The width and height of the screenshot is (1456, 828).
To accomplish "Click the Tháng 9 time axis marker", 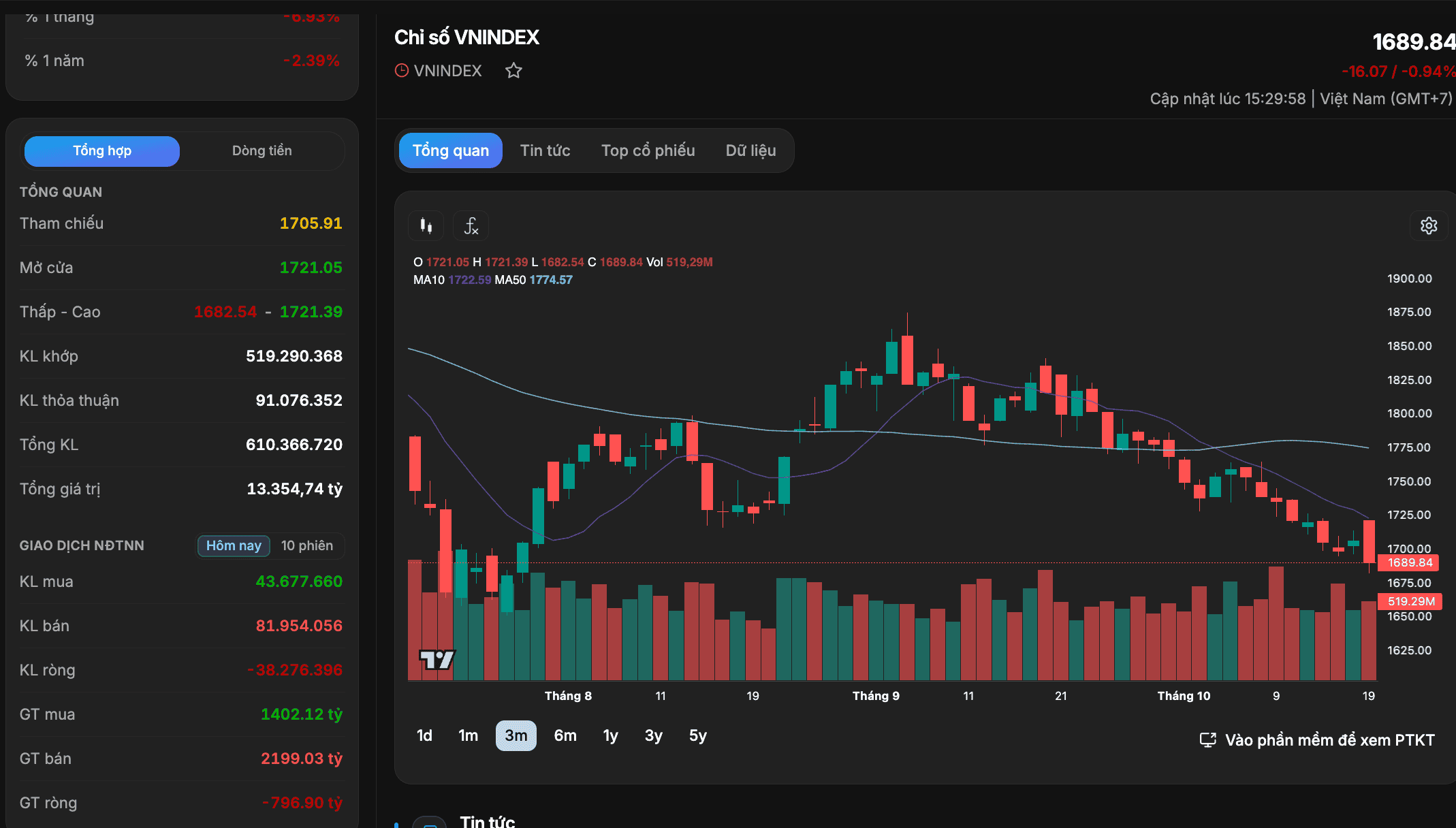I will coord(876,696).
